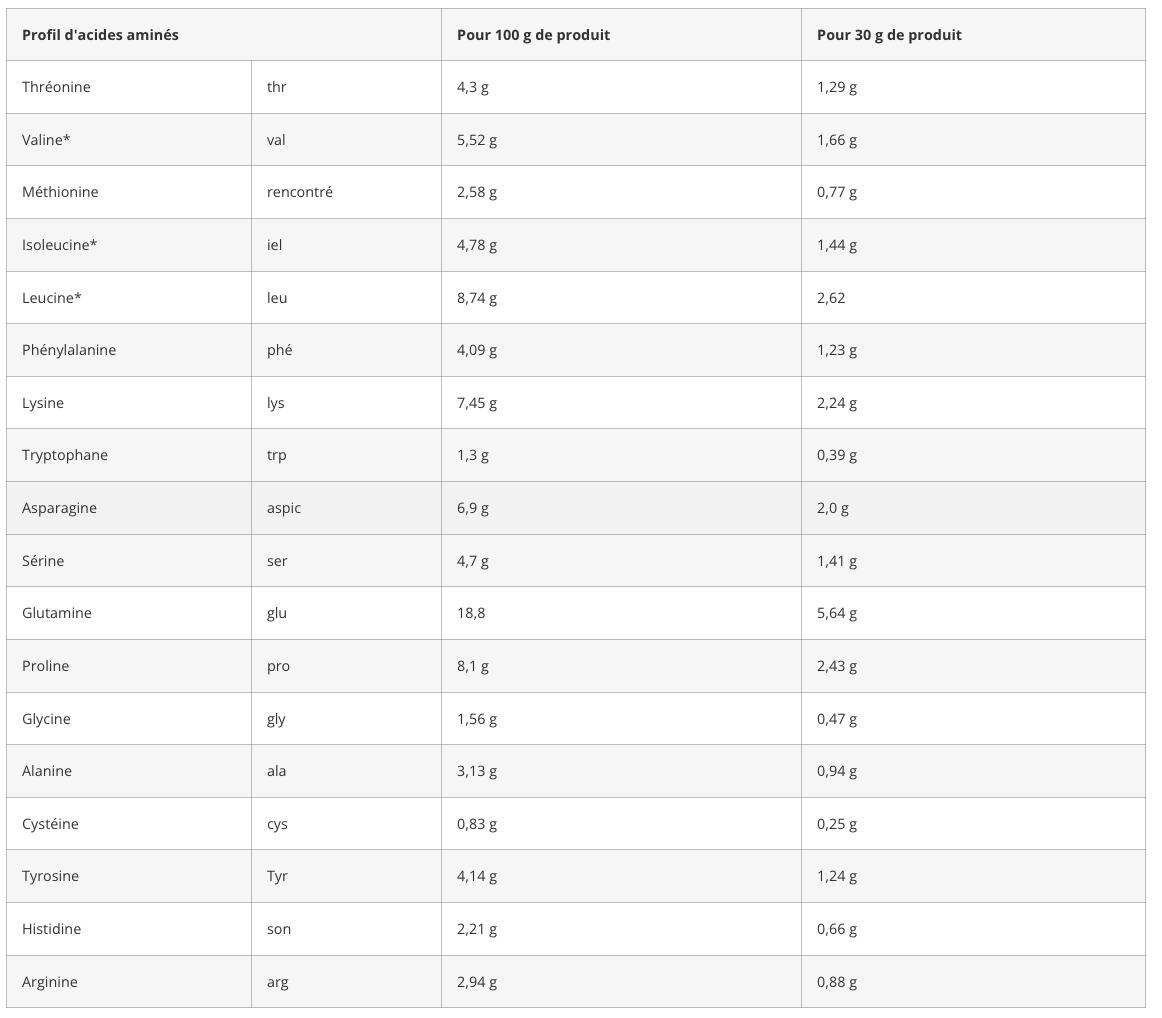Click the Thréonine row label
Viewport: 1162px width, 1018px height.
tap(56, 87)
